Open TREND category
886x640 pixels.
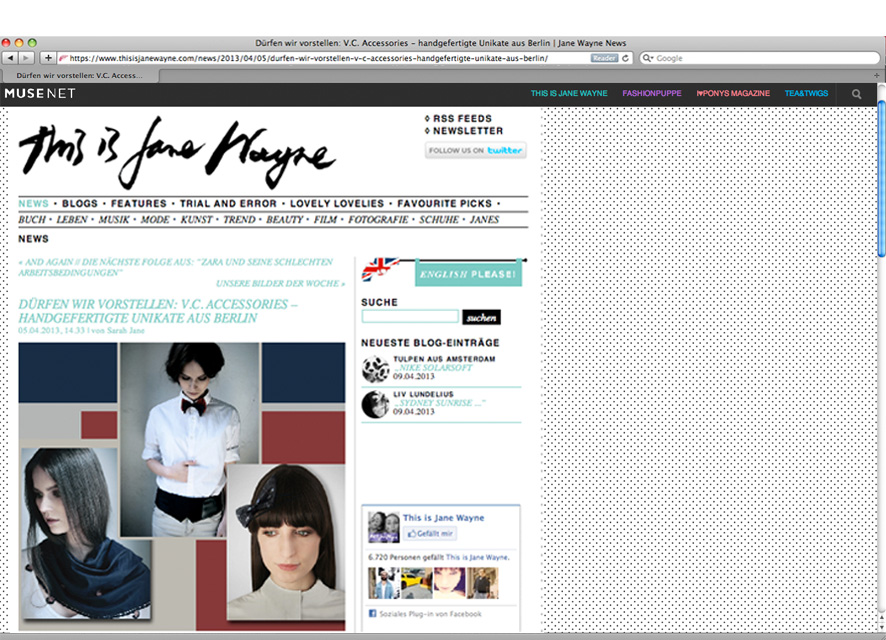[x=239, y=220]
